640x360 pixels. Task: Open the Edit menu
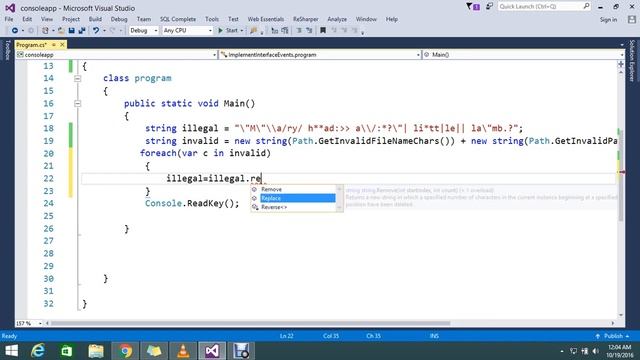27,19
